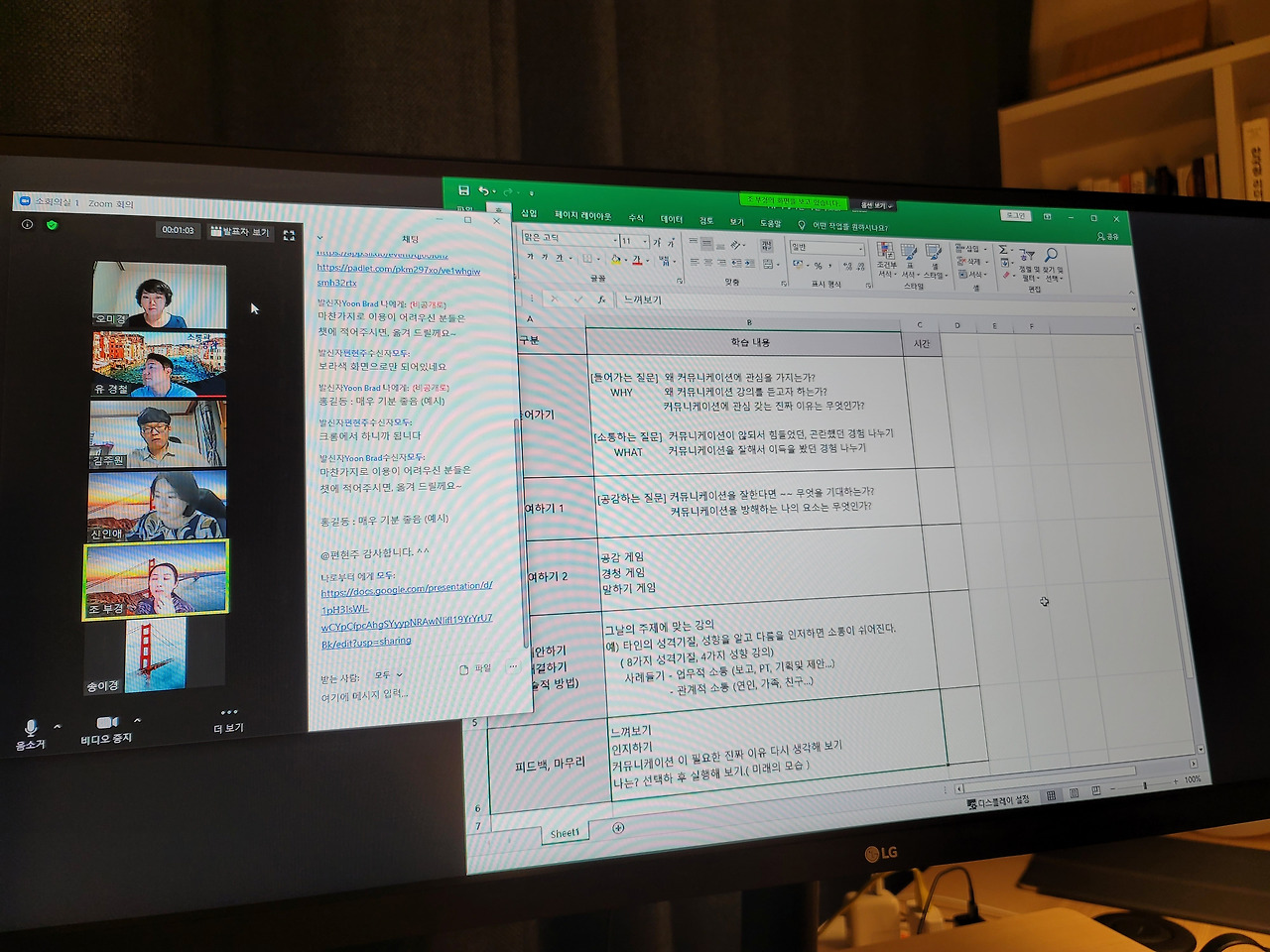Viewport: 1270px width, 952px height.
Task: Apply underline formatting in Excel
Action: click(559, 258)
